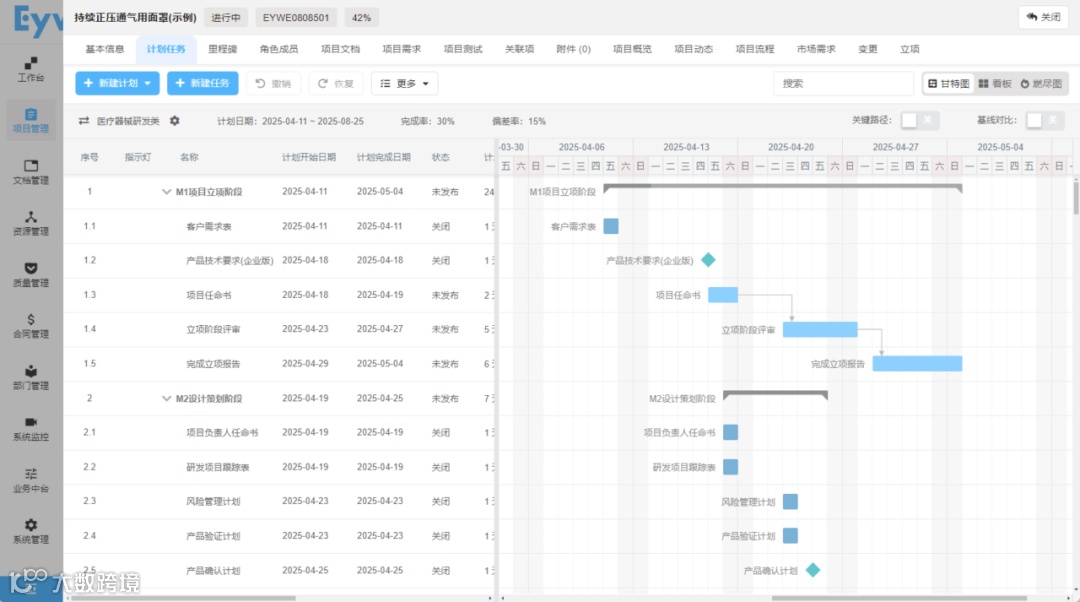
Task: Click the 进行中 status tag
Action: [226, 17]
